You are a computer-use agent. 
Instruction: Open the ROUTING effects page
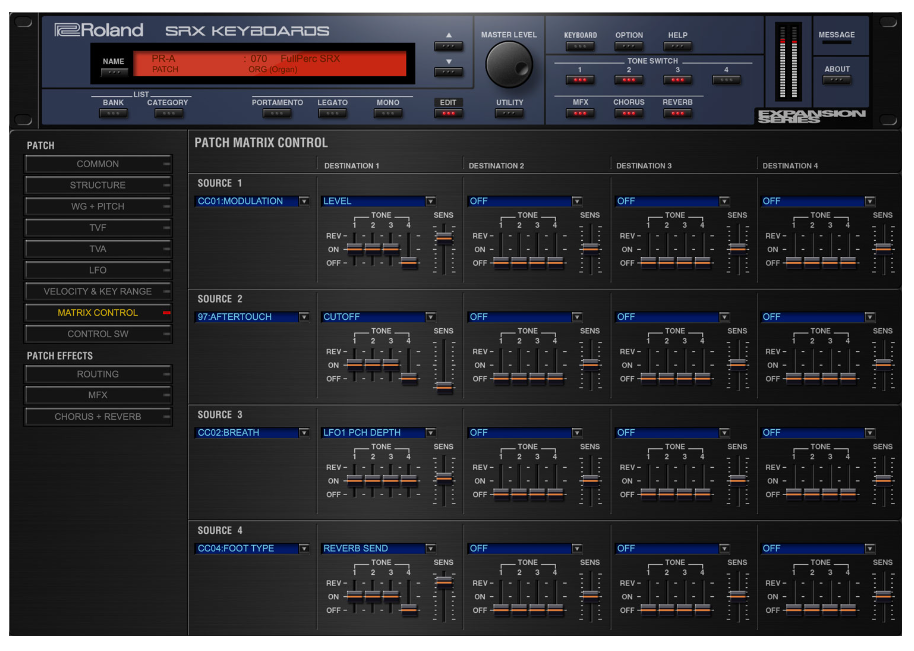(x=98, y=374)
